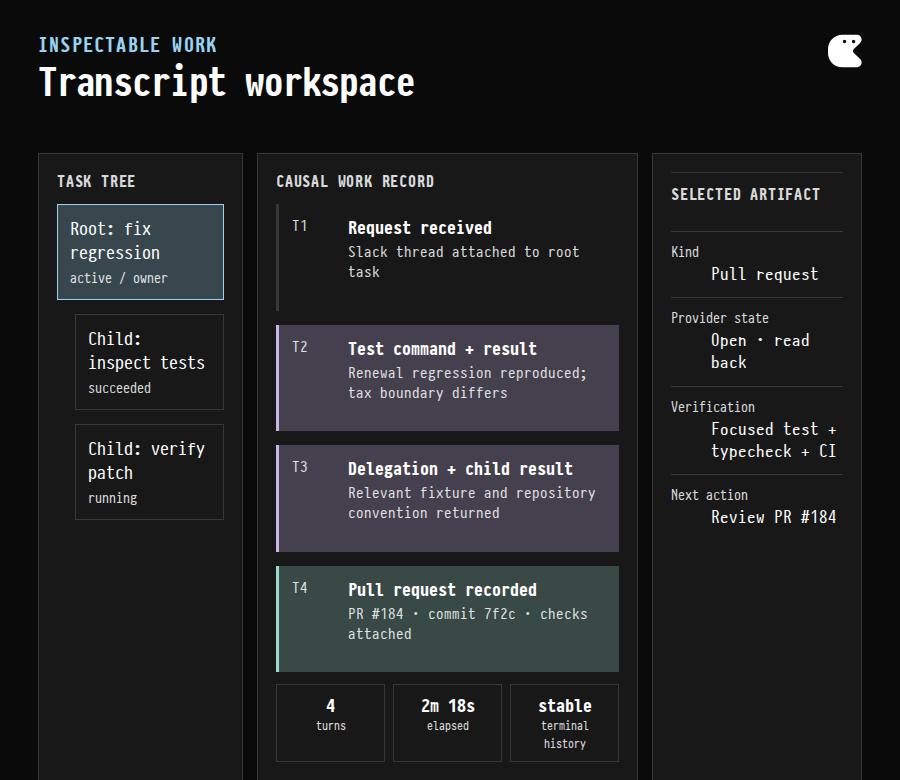Click the Next action field label
Viewport: 900px width, 780px height.
(x=709, y=495)
